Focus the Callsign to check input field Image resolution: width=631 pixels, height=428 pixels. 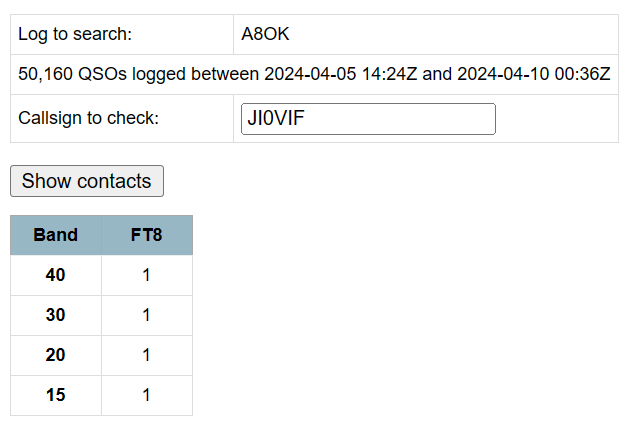368,119
